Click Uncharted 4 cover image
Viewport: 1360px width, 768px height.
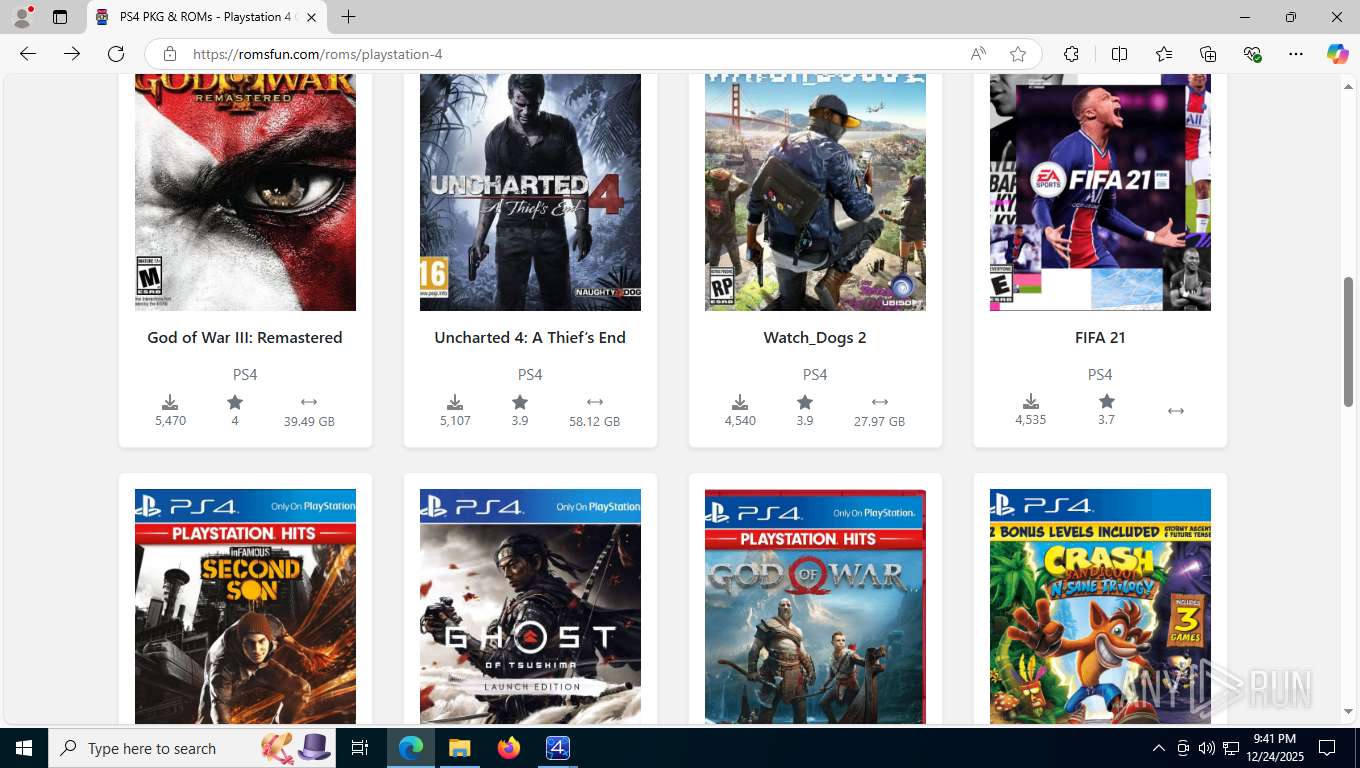click(x=530, y=192)
